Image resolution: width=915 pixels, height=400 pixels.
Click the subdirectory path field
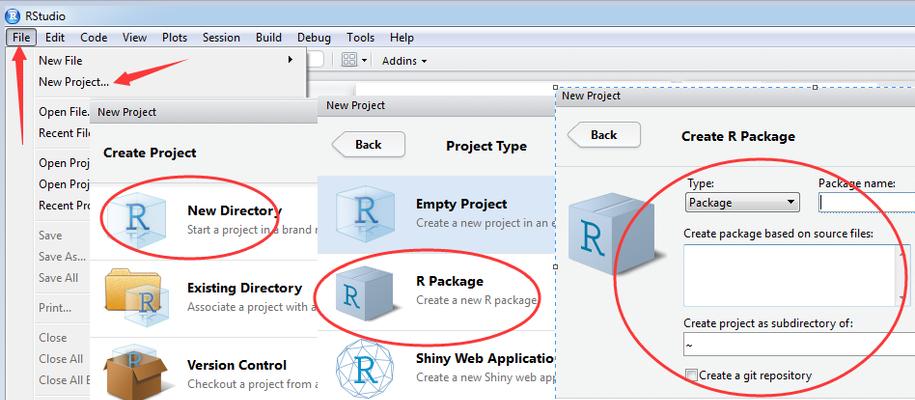coord(799,345)
